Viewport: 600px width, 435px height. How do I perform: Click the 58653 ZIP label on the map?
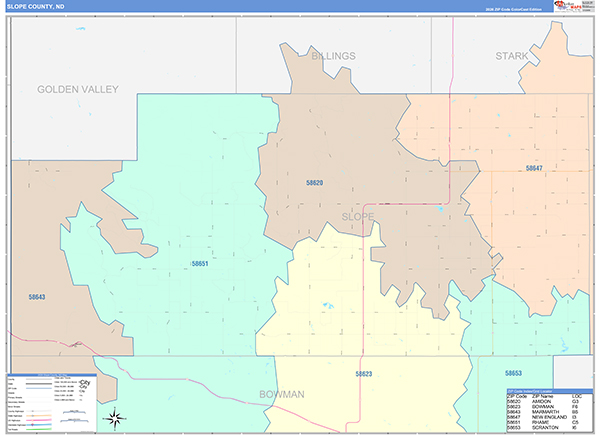pyautogui.click(x=513, y=373)
